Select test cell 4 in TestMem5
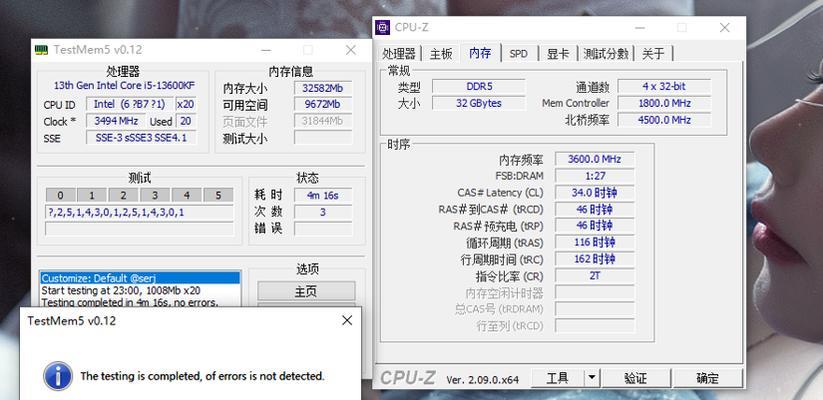This screenshot has height=400, width=823. (186, 195)
